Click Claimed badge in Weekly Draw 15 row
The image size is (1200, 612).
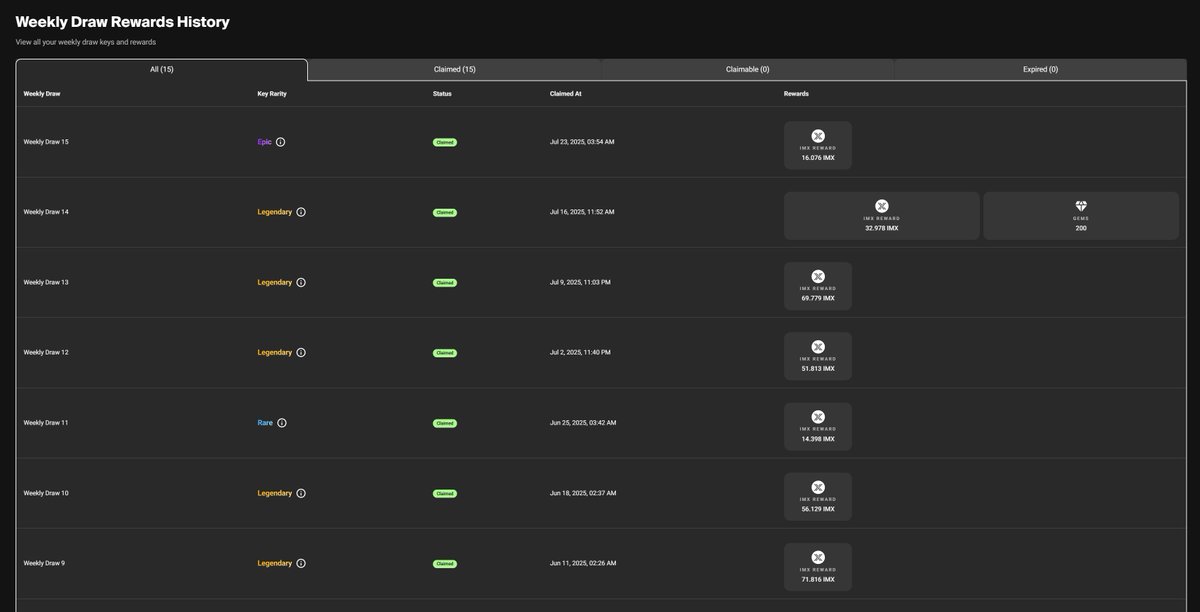tap(445, 142)
